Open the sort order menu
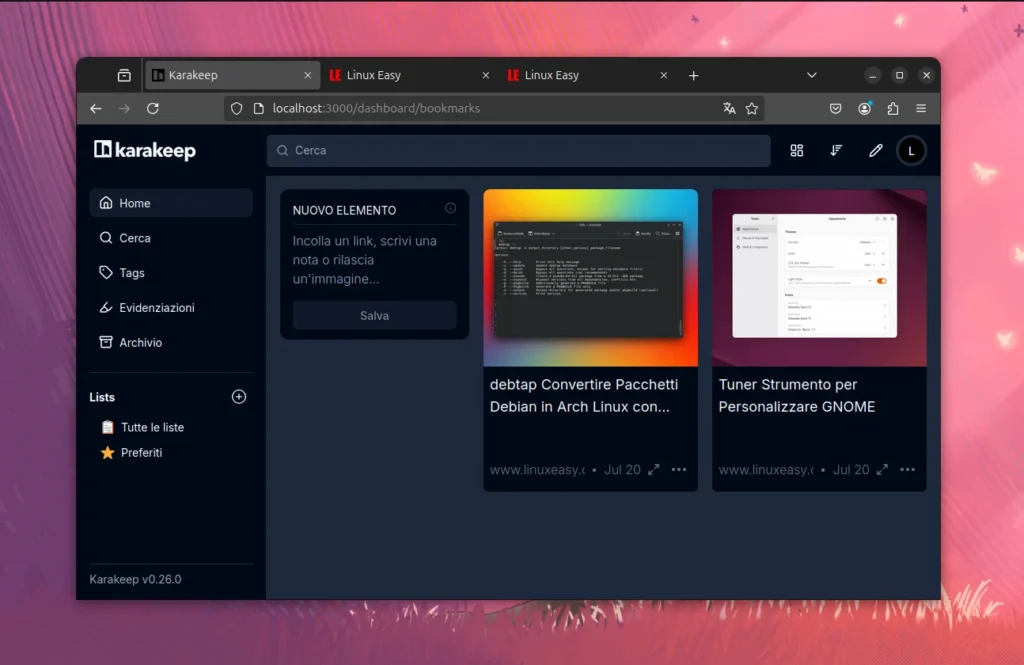This screenshot has width=1024, height=665. (x=837, y=150)
